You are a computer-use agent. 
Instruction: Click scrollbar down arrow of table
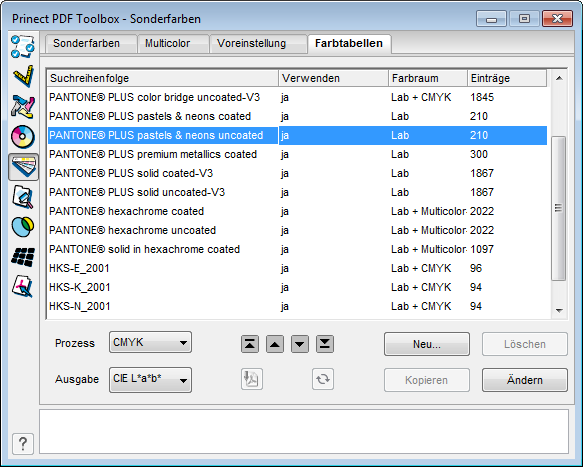coord(559,310)
